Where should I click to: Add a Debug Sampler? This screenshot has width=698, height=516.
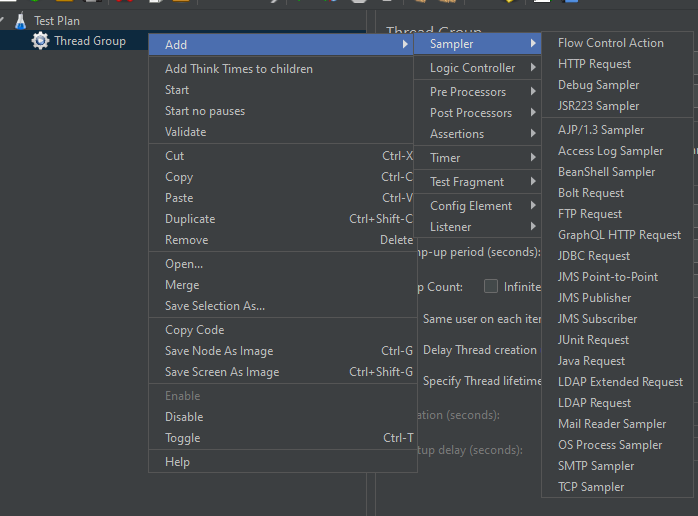click(617, 85)
